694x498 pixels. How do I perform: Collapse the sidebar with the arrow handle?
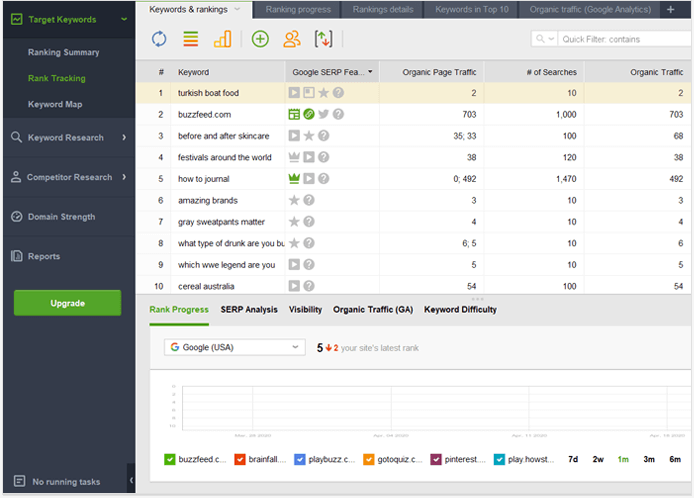(131, 480)
